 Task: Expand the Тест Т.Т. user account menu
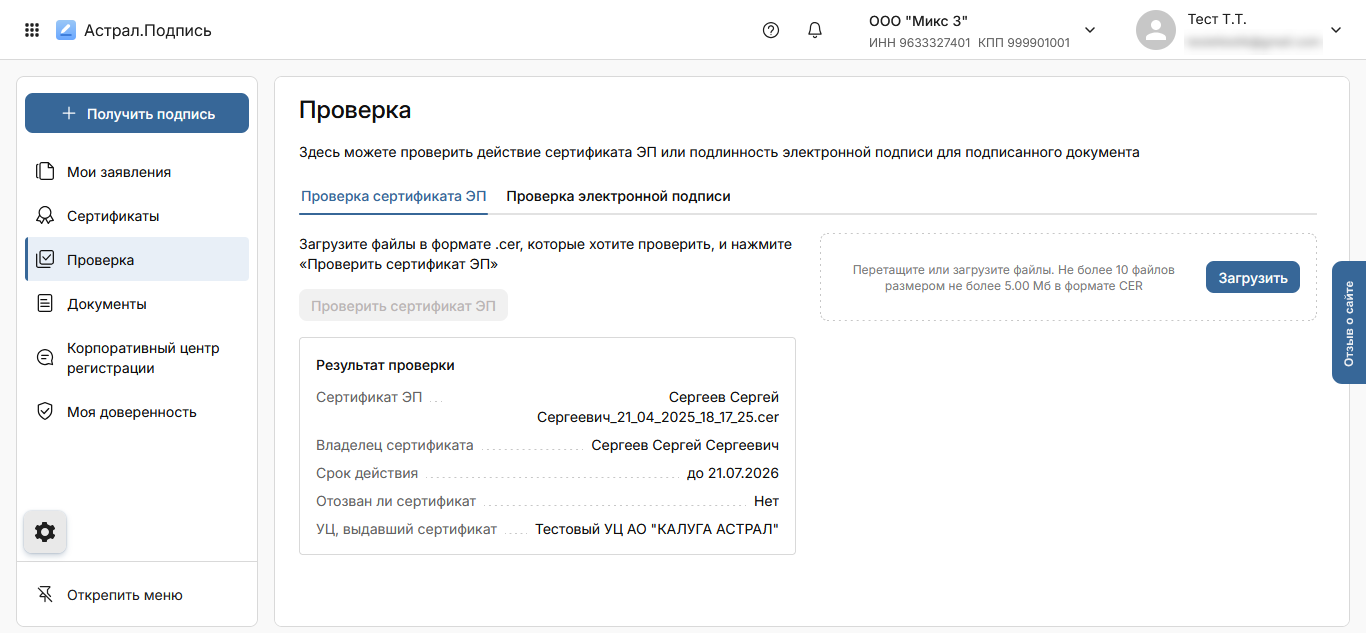coord(1335,30)
